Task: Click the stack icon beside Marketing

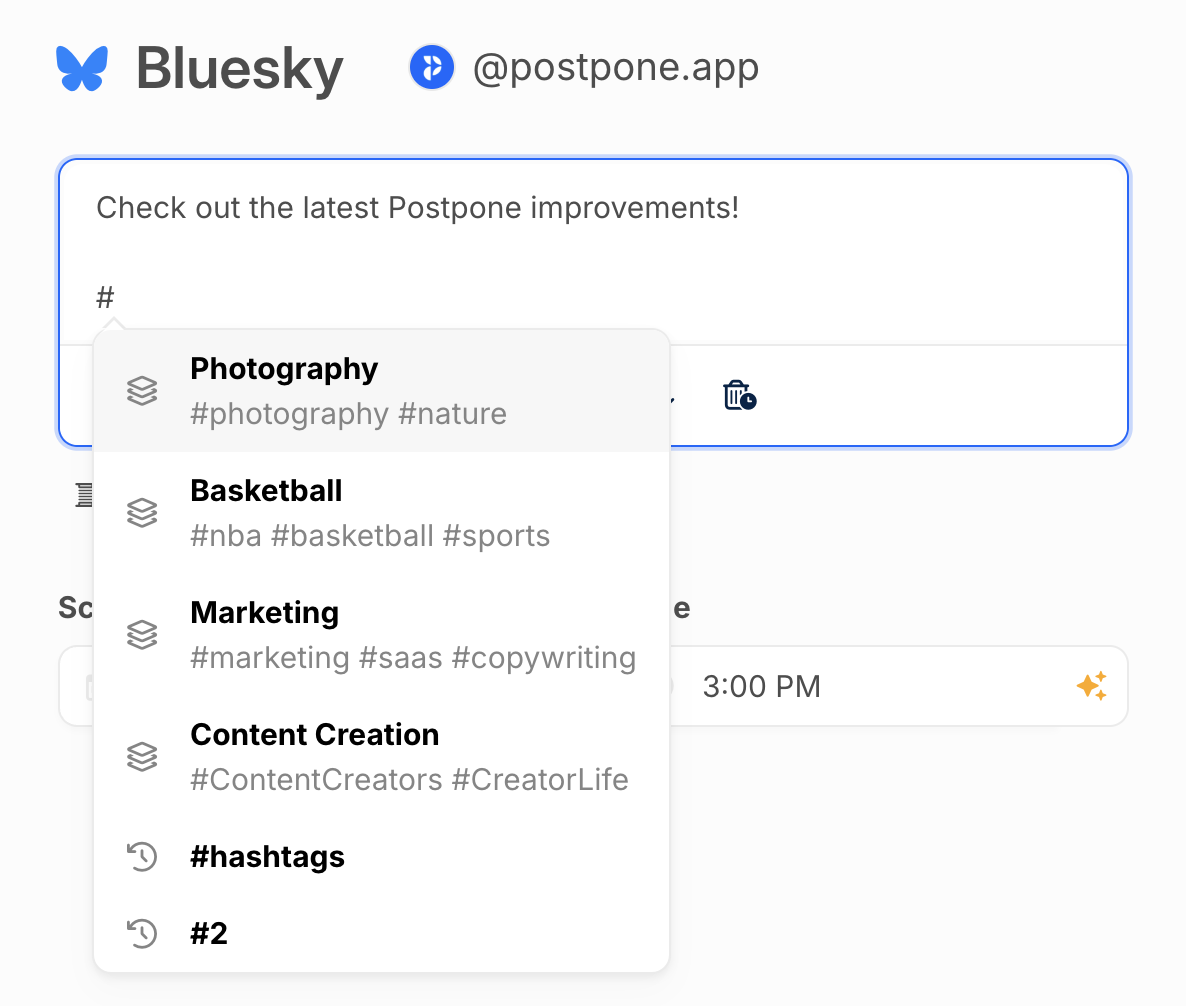Action: pyautogui.click(x=142, y=635)
